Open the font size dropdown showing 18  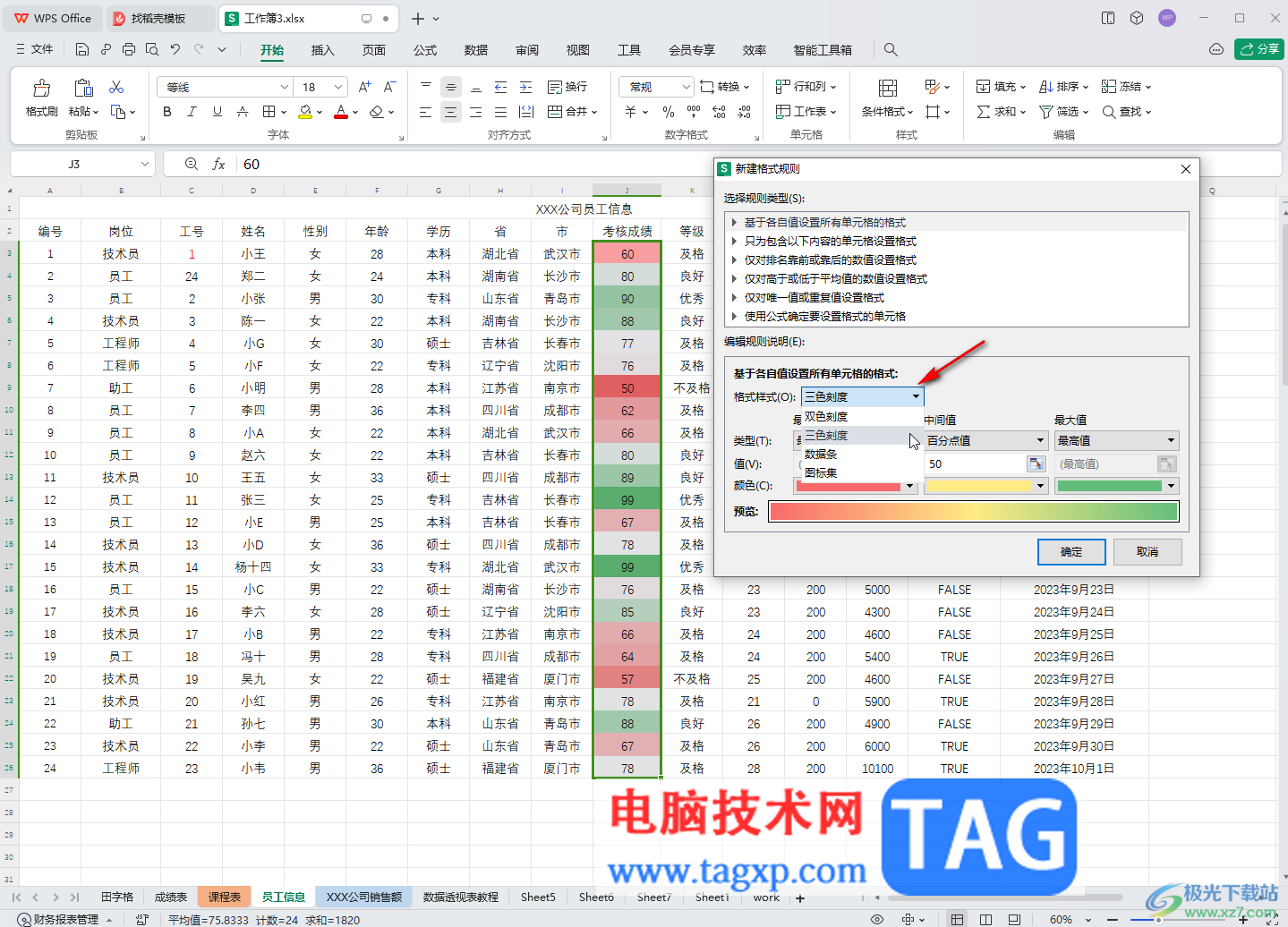pyautogui.click(x=338, y=87)
